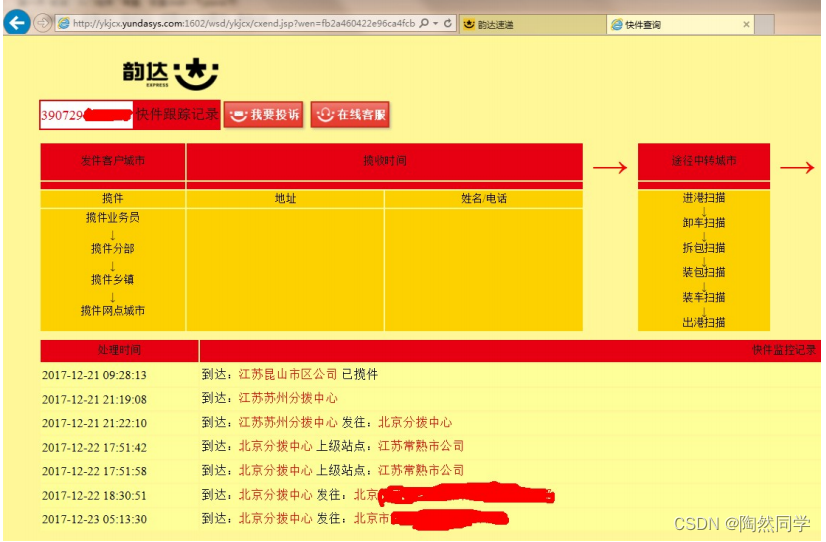Image resolution: width=826 pixels, height=542 pixels.
Task: Click the browser back arrow button
Action: point(16,23)
